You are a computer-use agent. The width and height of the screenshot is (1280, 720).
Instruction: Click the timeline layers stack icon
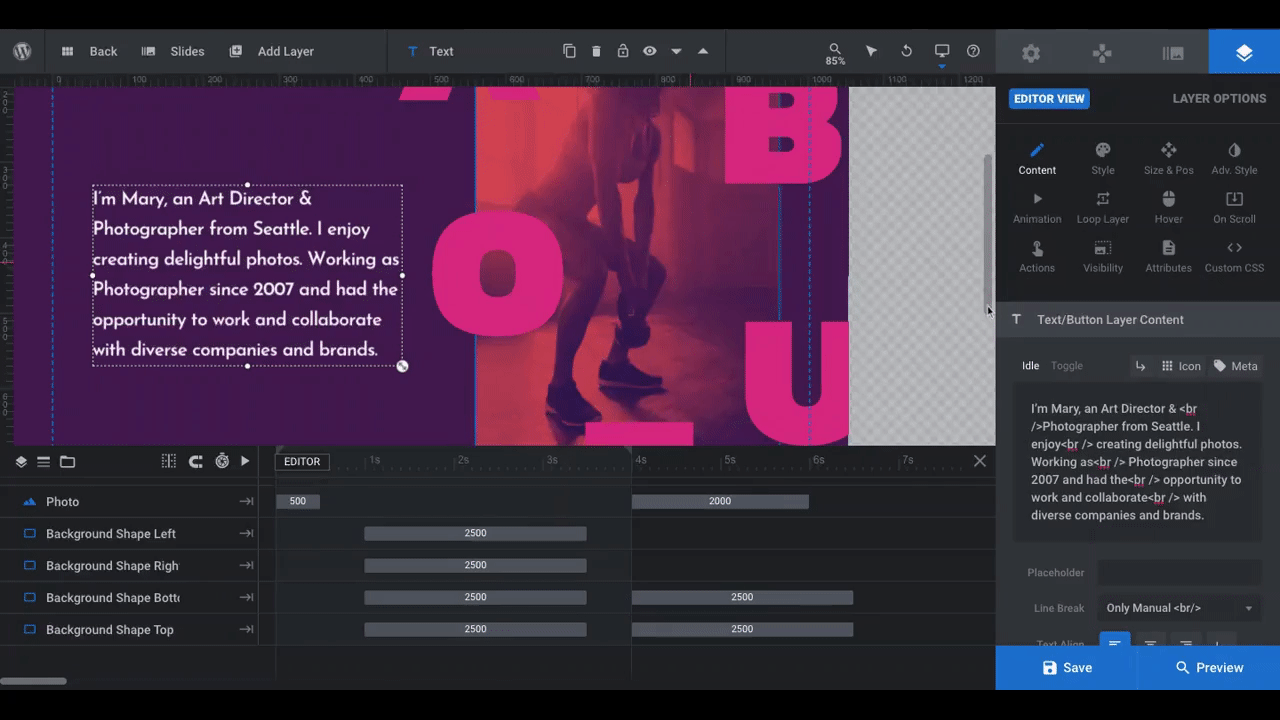pyautogui.click(x=21, y=462)
